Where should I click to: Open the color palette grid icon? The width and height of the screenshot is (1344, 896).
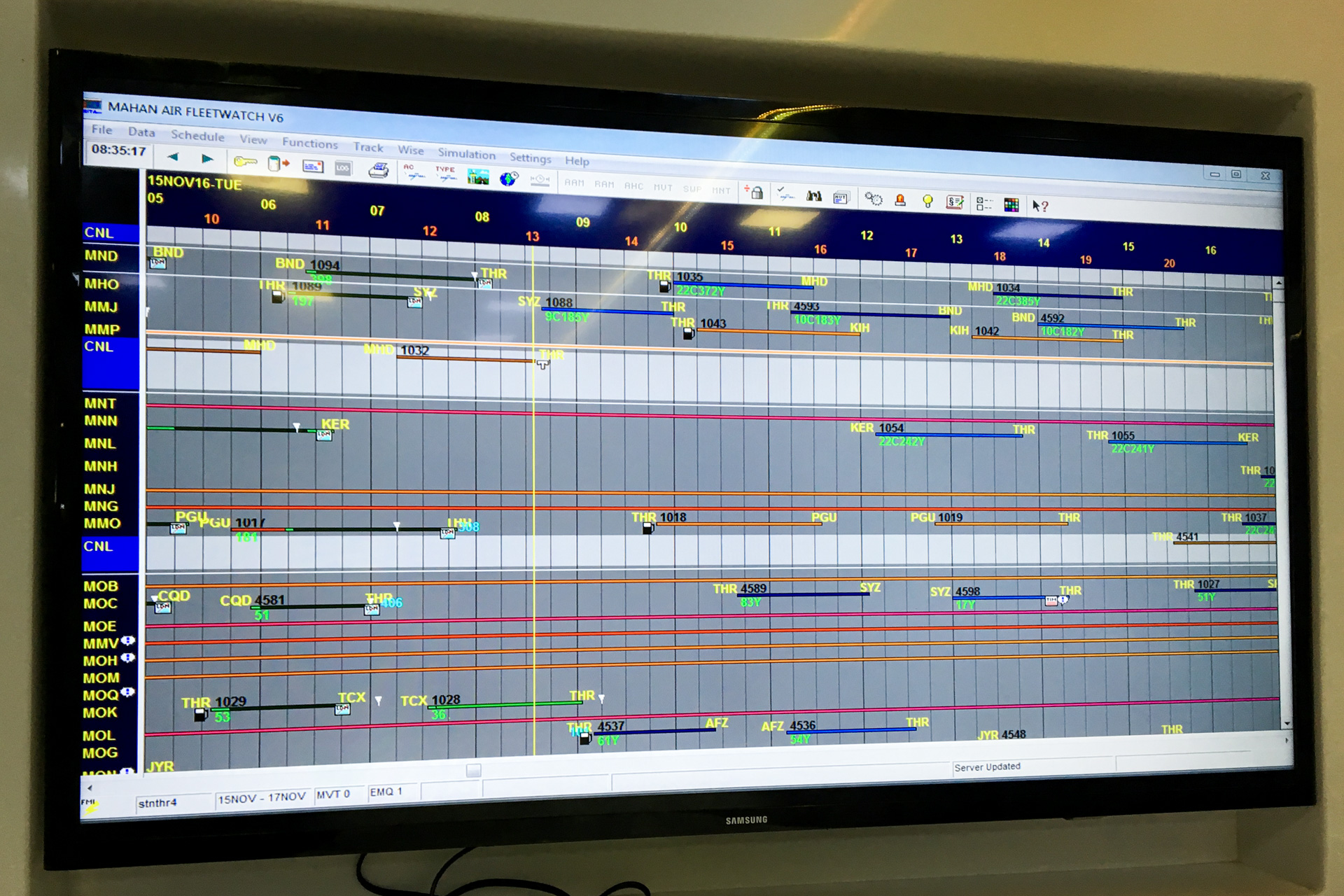pos(1011,204)
